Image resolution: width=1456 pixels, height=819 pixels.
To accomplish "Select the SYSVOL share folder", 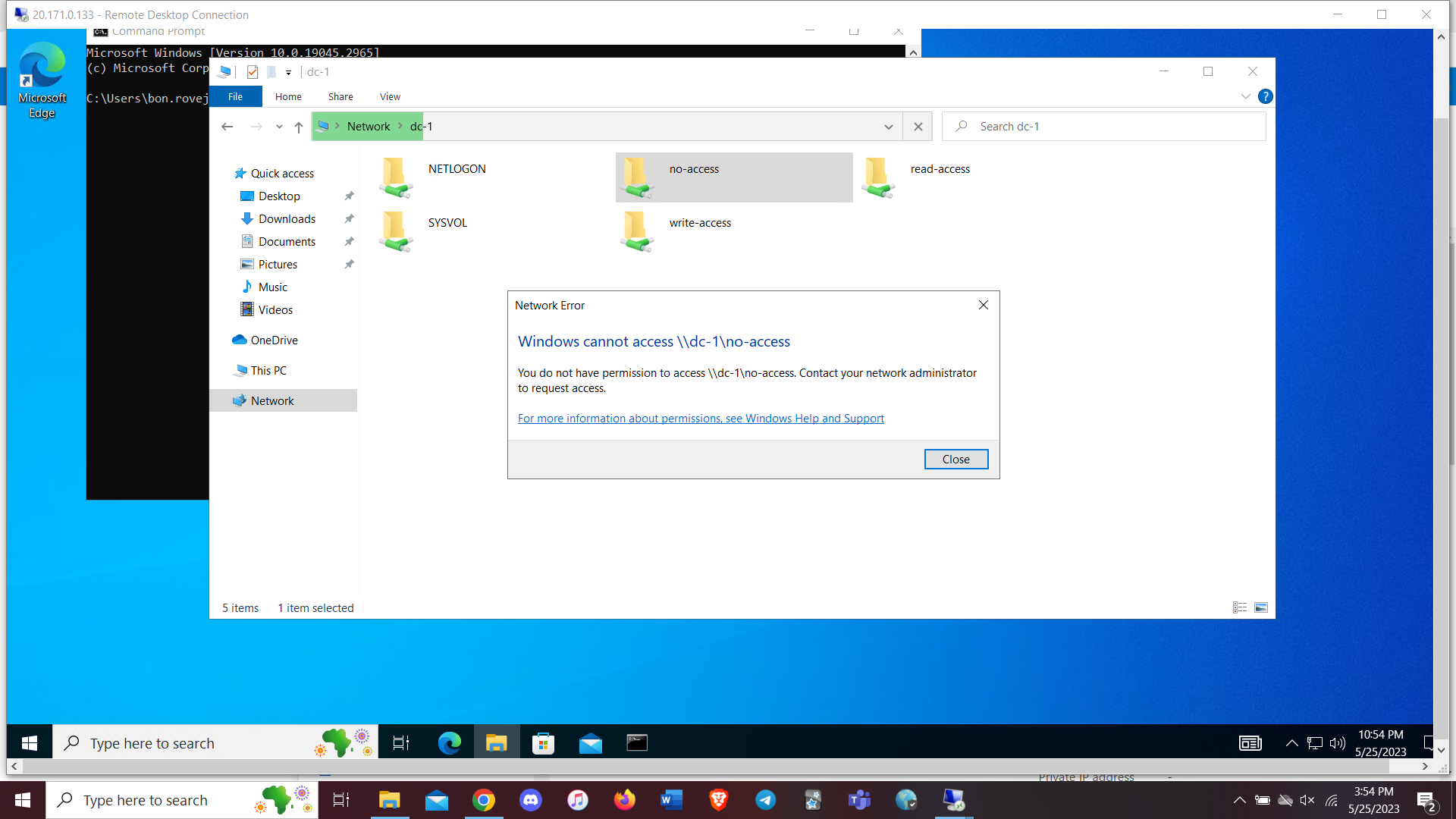I will point(447,224).
